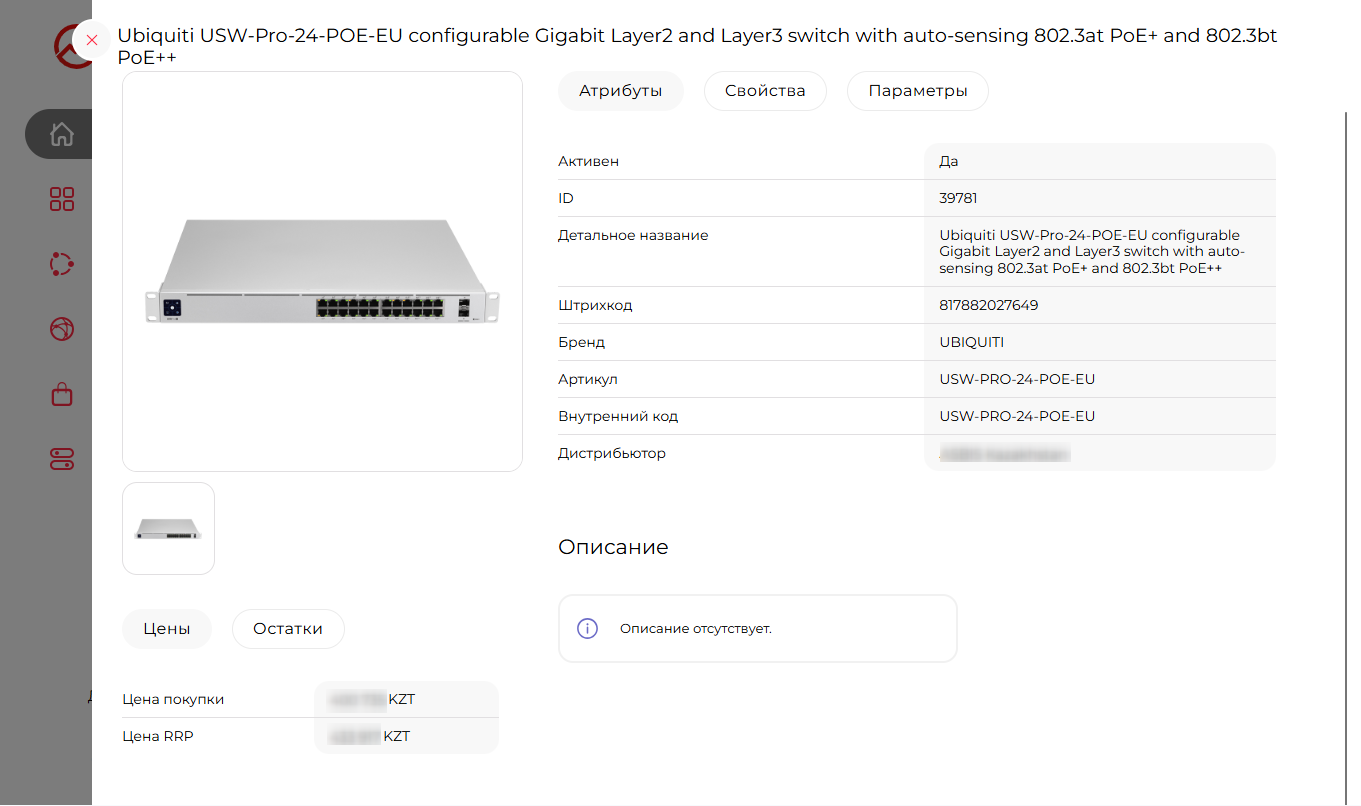
Task: Click the small switch thumbnail image
Action: [x=168, y=529]
